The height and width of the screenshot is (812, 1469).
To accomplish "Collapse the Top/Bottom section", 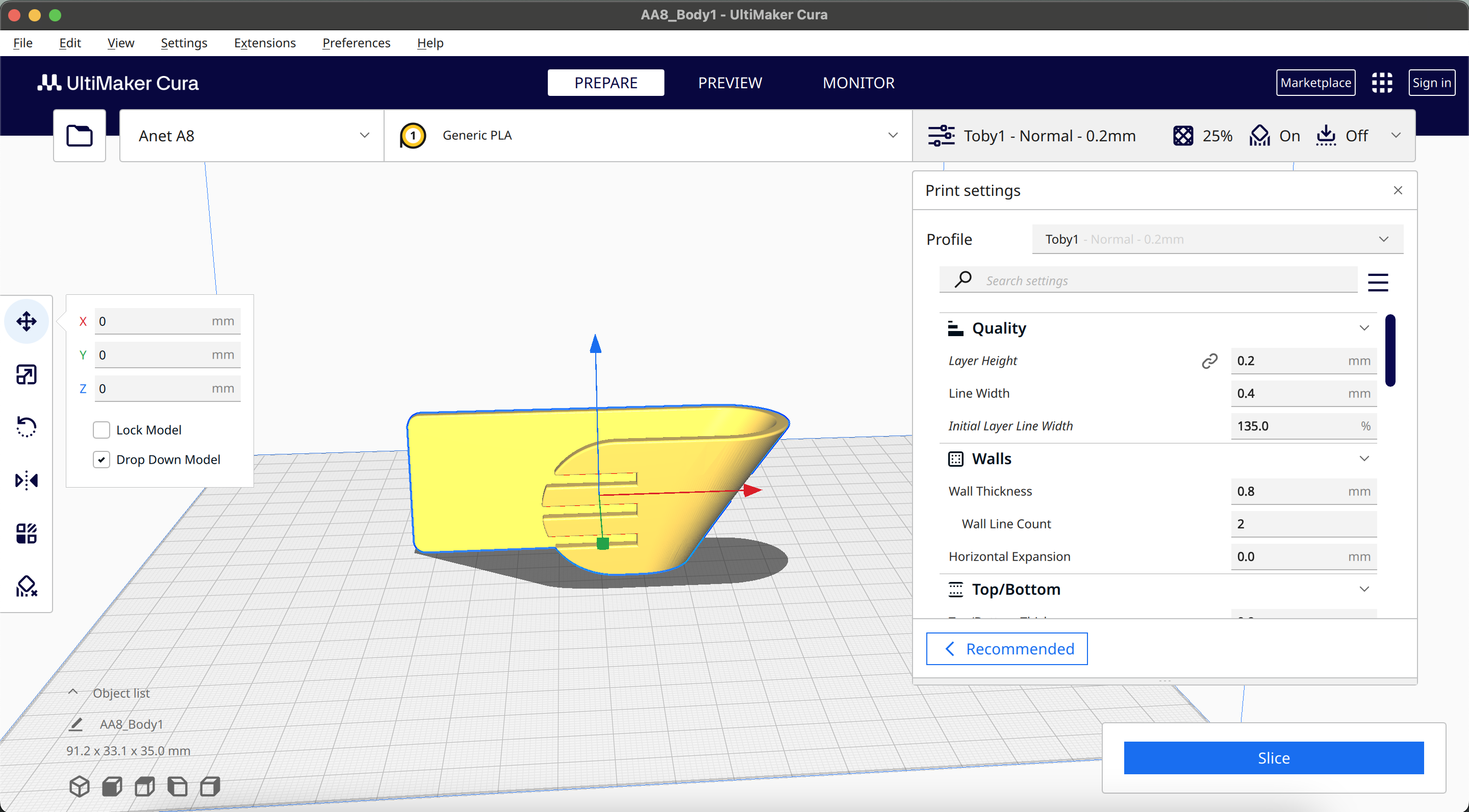I will (1364, 589).
